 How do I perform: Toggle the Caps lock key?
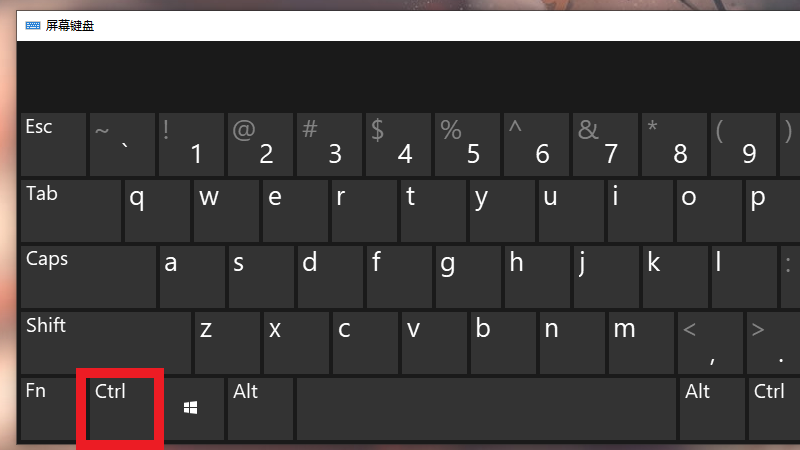point(89,277)
